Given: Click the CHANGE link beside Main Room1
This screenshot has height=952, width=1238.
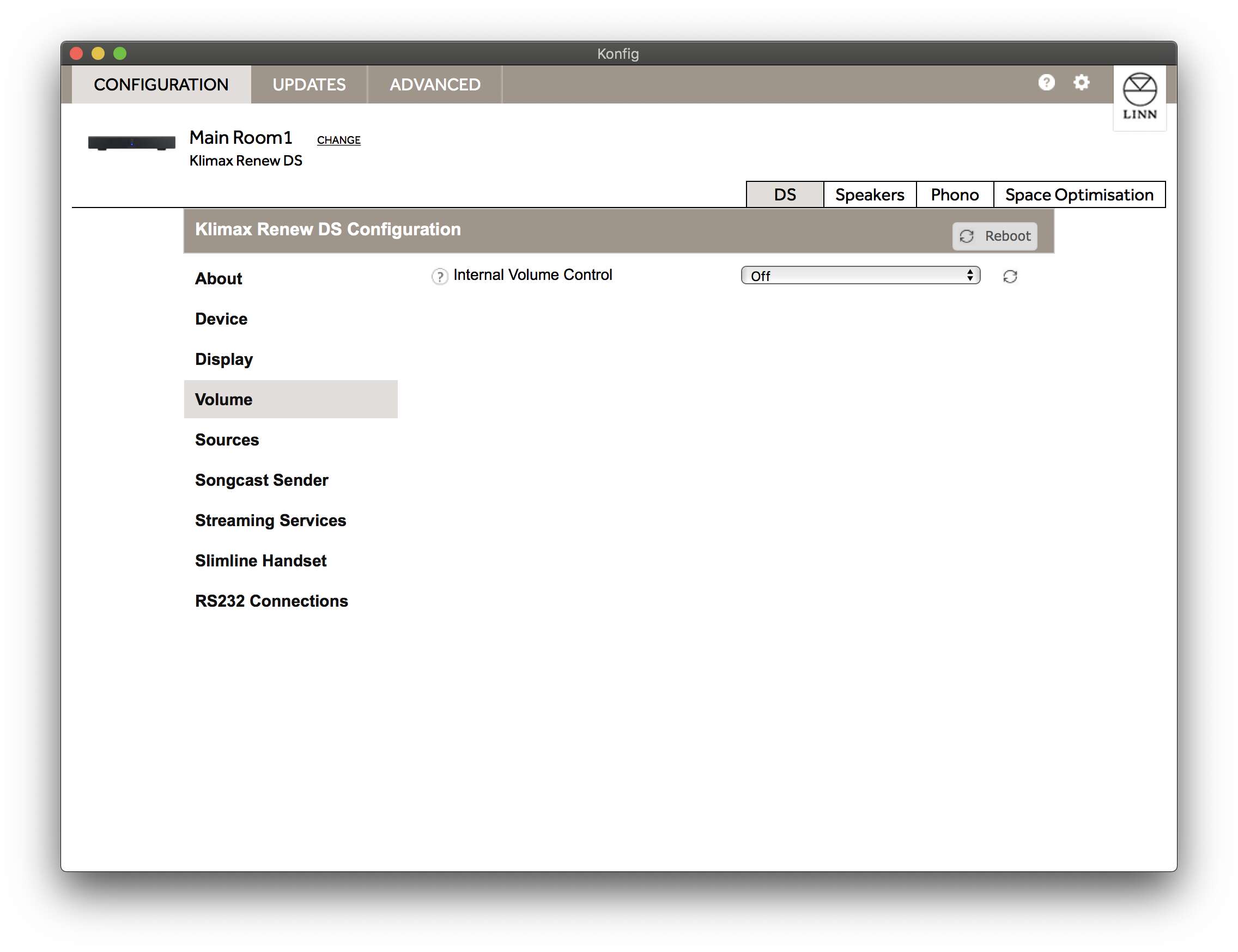Looking at the screenshot, I should pyautogui.click(x=338, y=140).
